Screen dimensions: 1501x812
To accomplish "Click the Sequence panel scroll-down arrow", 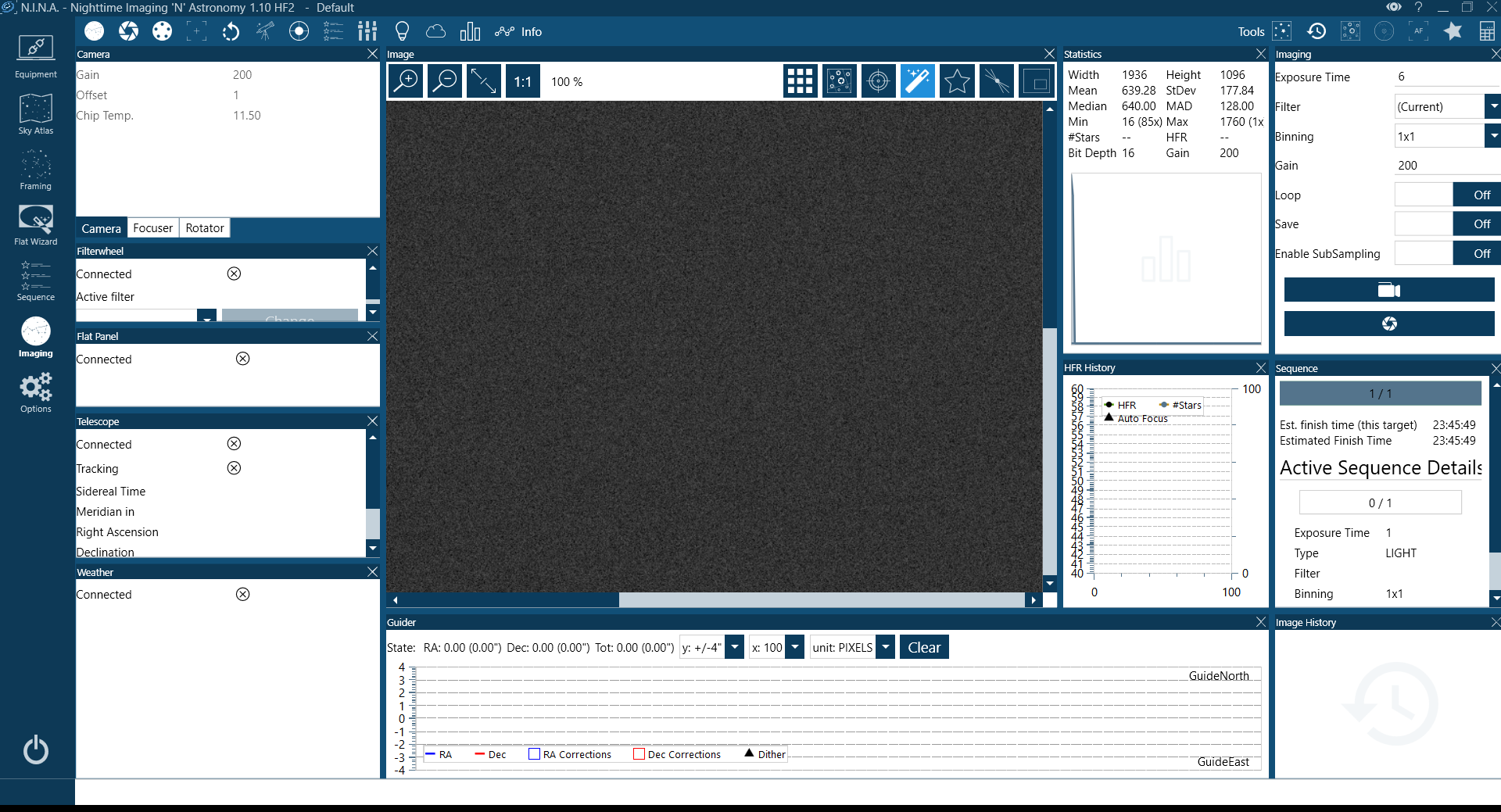I will coord(1496,599).
